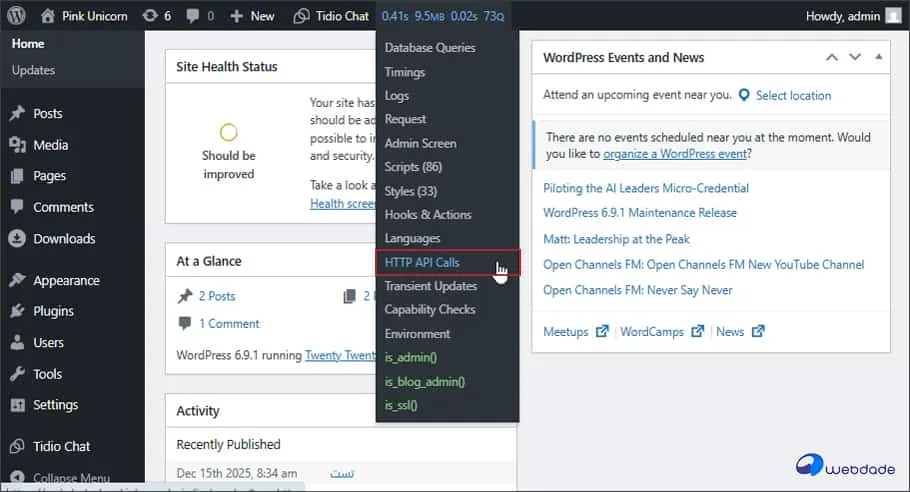Collapse the WordPress Events and News panel
This screenshot has height=492, width=910.
coord(879,58)
